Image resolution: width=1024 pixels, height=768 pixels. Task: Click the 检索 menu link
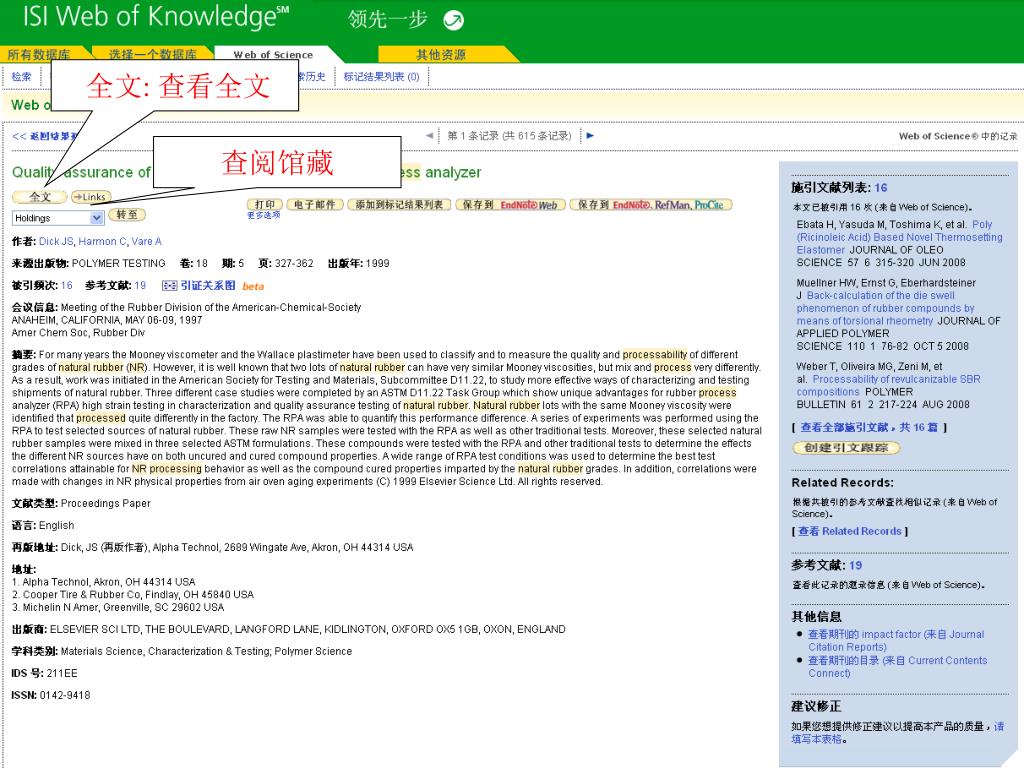click(x=22, y=76)
